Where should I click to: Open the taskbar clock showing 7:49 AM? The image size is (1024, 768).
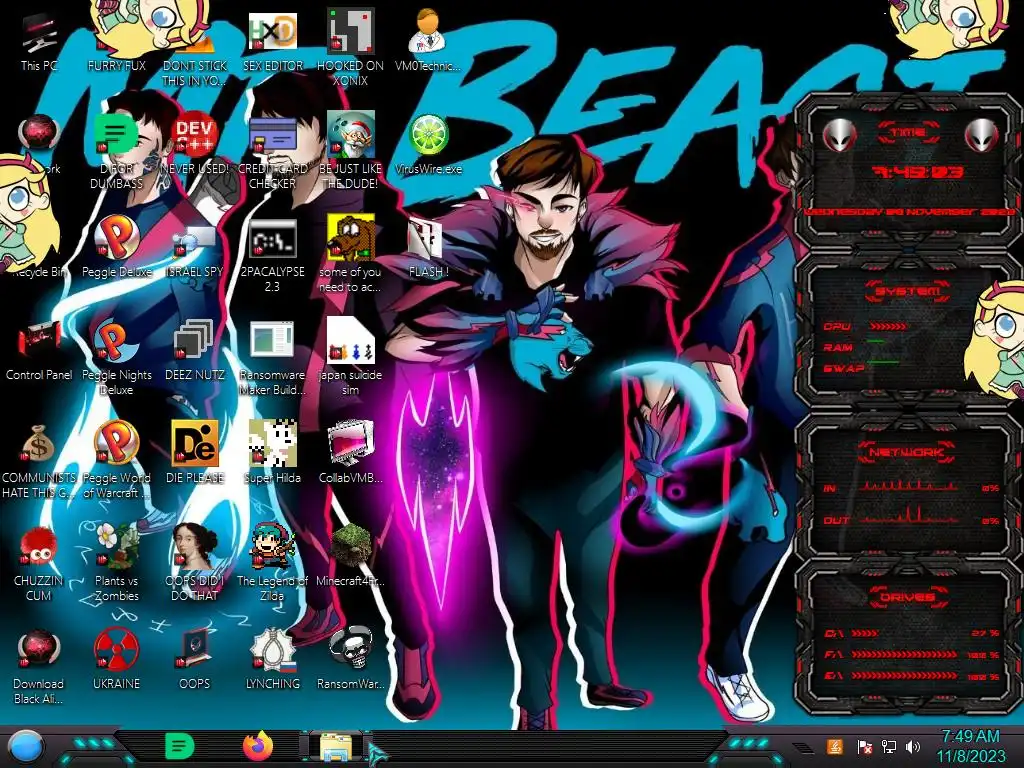pos(971,746)
